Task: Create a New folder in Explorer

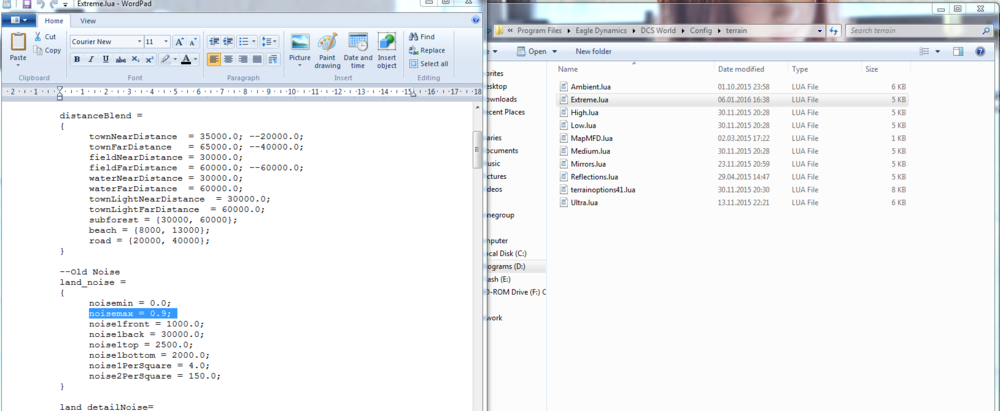Action: tap(594, 51)
